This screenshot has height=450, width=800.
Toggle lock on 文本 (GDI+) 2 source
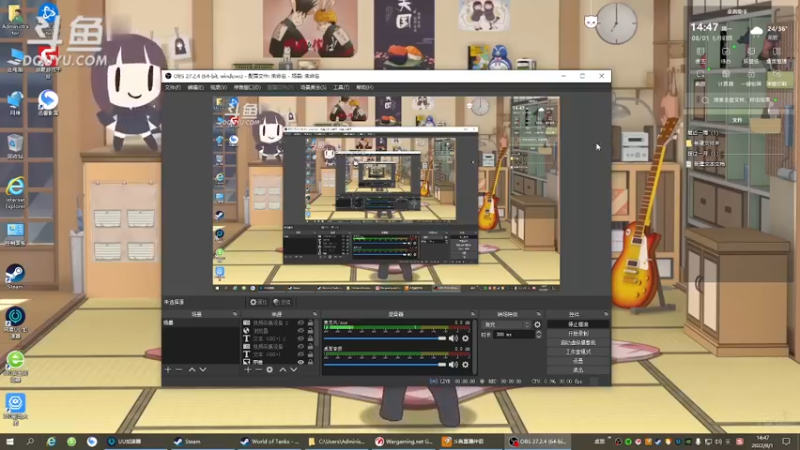click(x=310, y=339)
